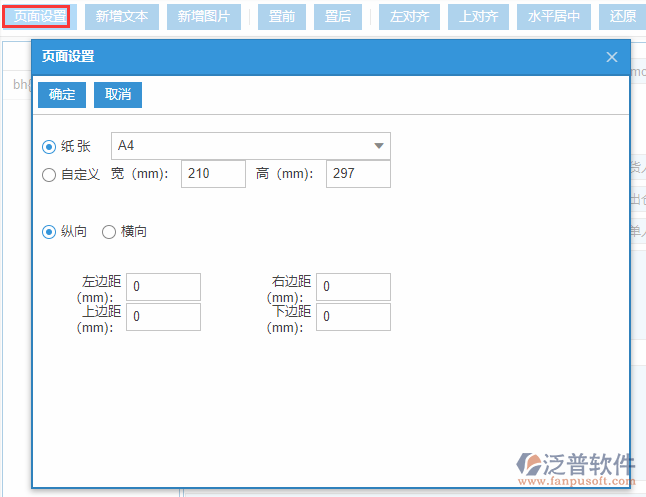This screenshot has height=497, width=646.
Task: Click the 高 height input field
Action: tap(358, 174)
